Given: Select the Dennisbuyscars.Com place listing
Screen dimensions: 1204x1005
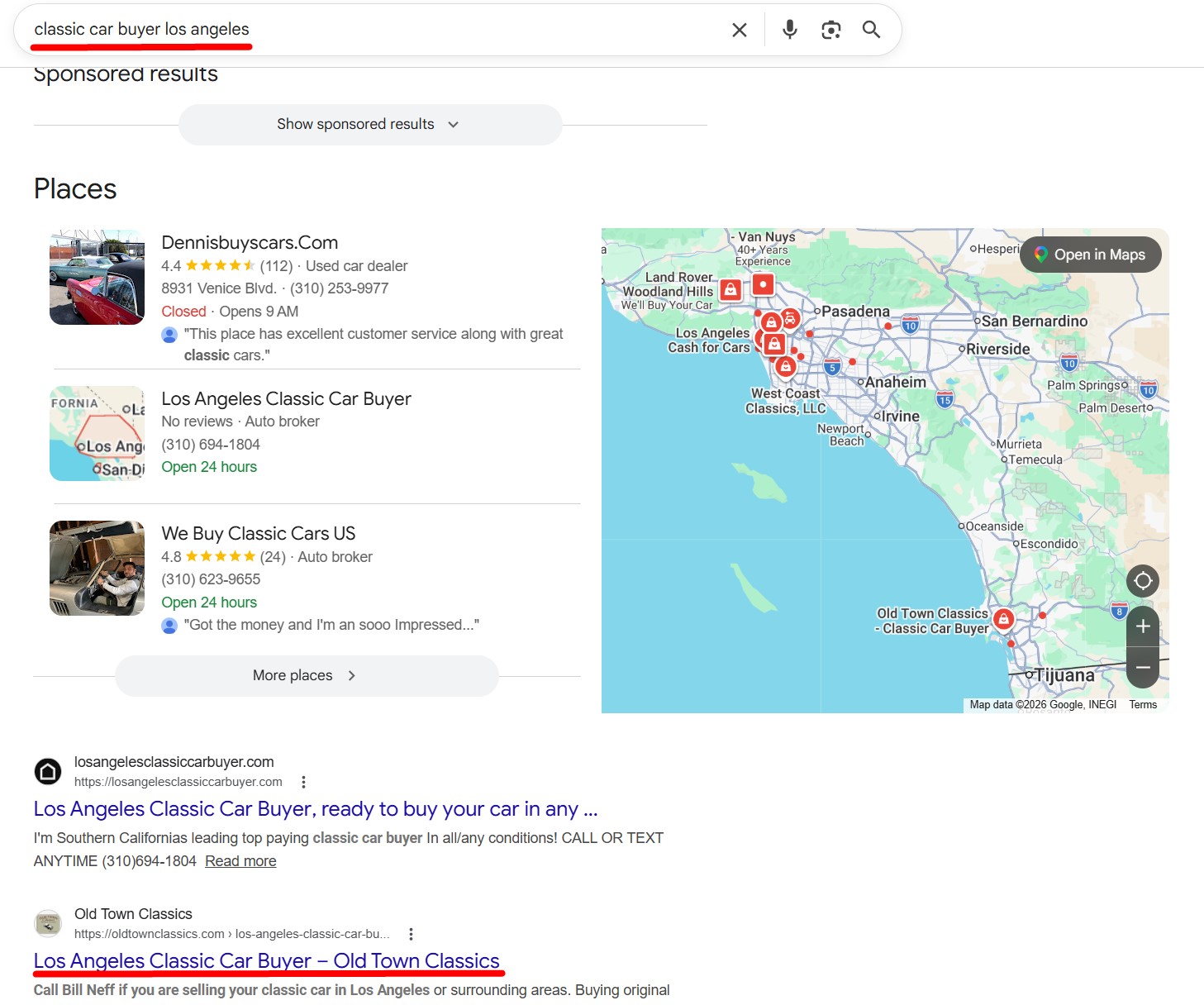Looking at the screenshot, I should point(250,243).
